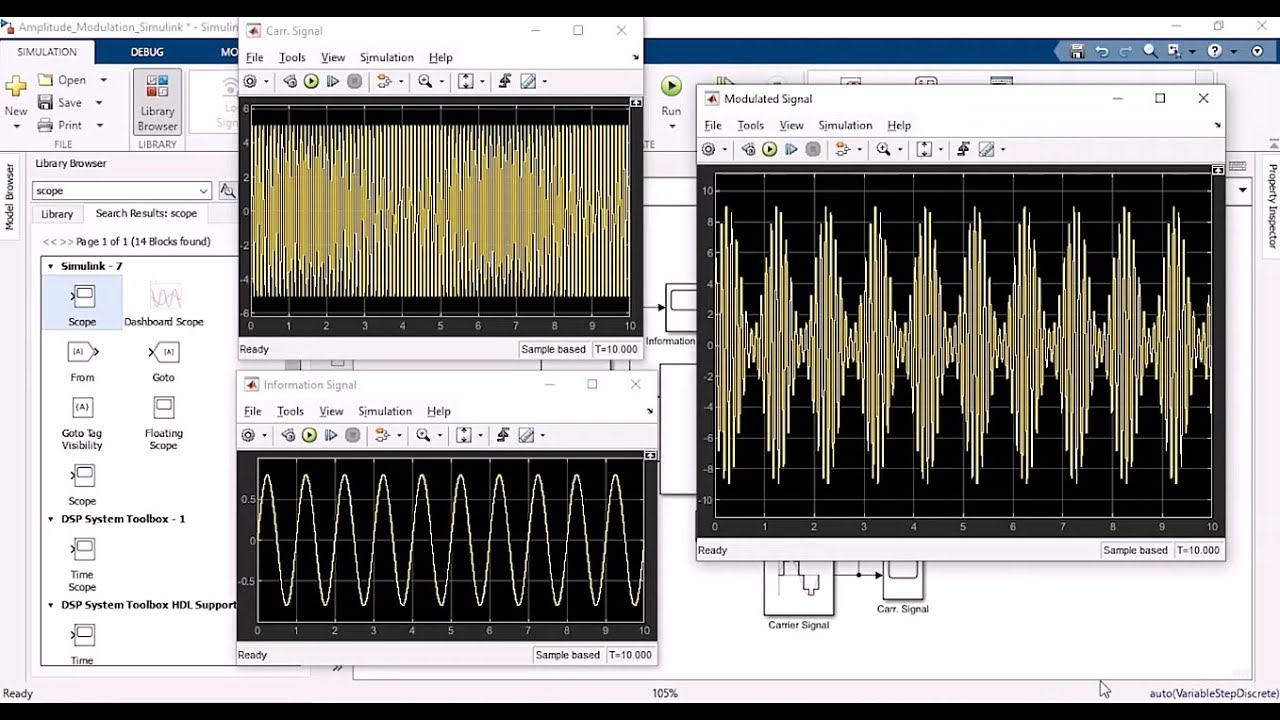The height and width of the screenshot is (720, 1280).
Task: Click Scale axes icon in Modulated Signal scope
Action: pos(924,150)
